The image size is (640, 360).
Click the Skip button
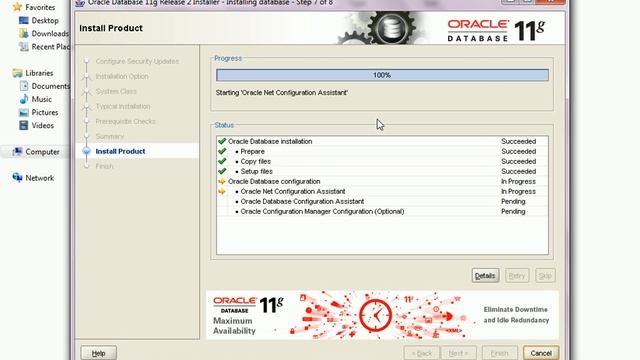click(x=545, y=276)
